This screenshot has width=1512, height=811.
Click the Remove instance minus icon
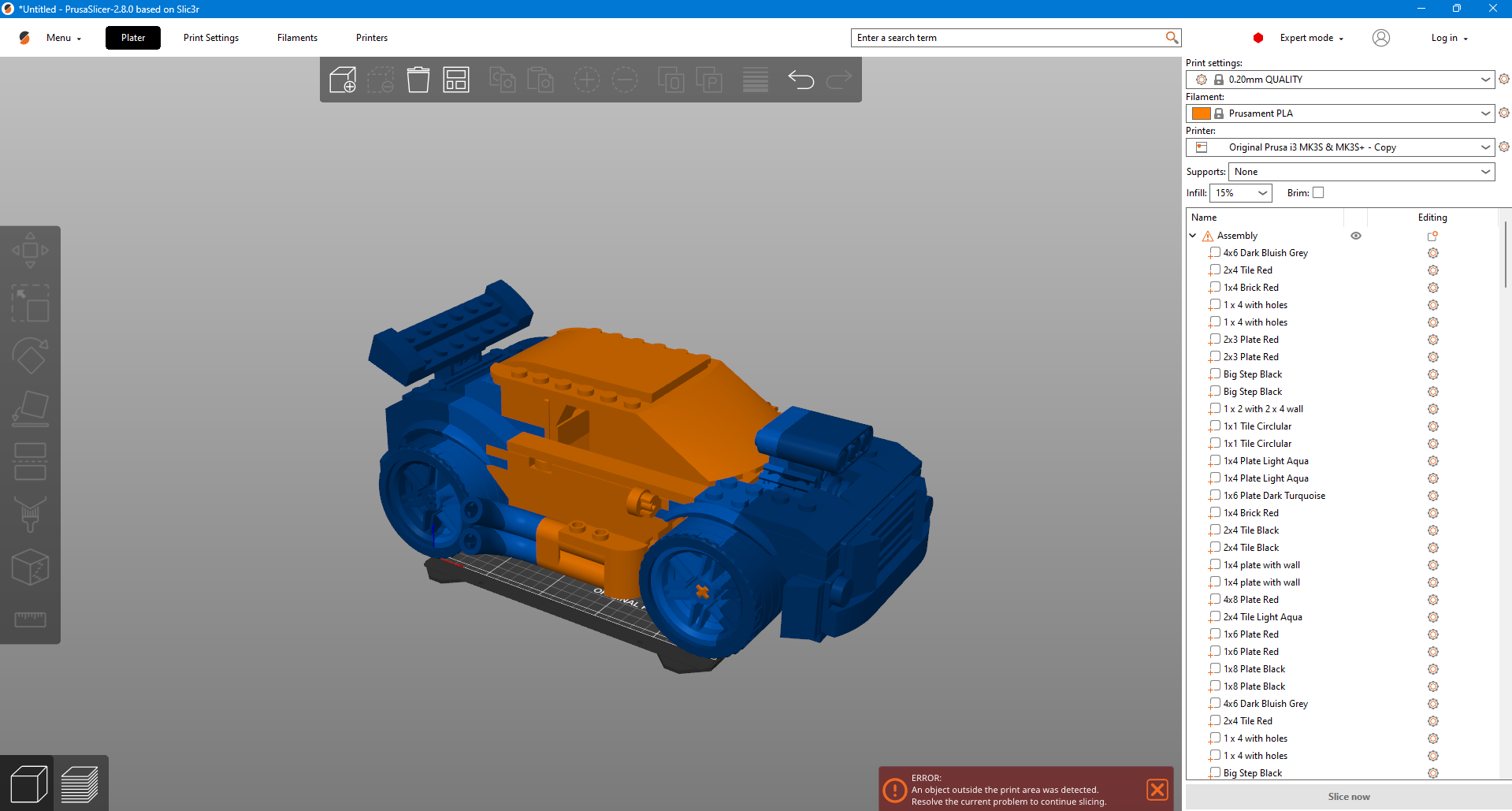(625, 80)
